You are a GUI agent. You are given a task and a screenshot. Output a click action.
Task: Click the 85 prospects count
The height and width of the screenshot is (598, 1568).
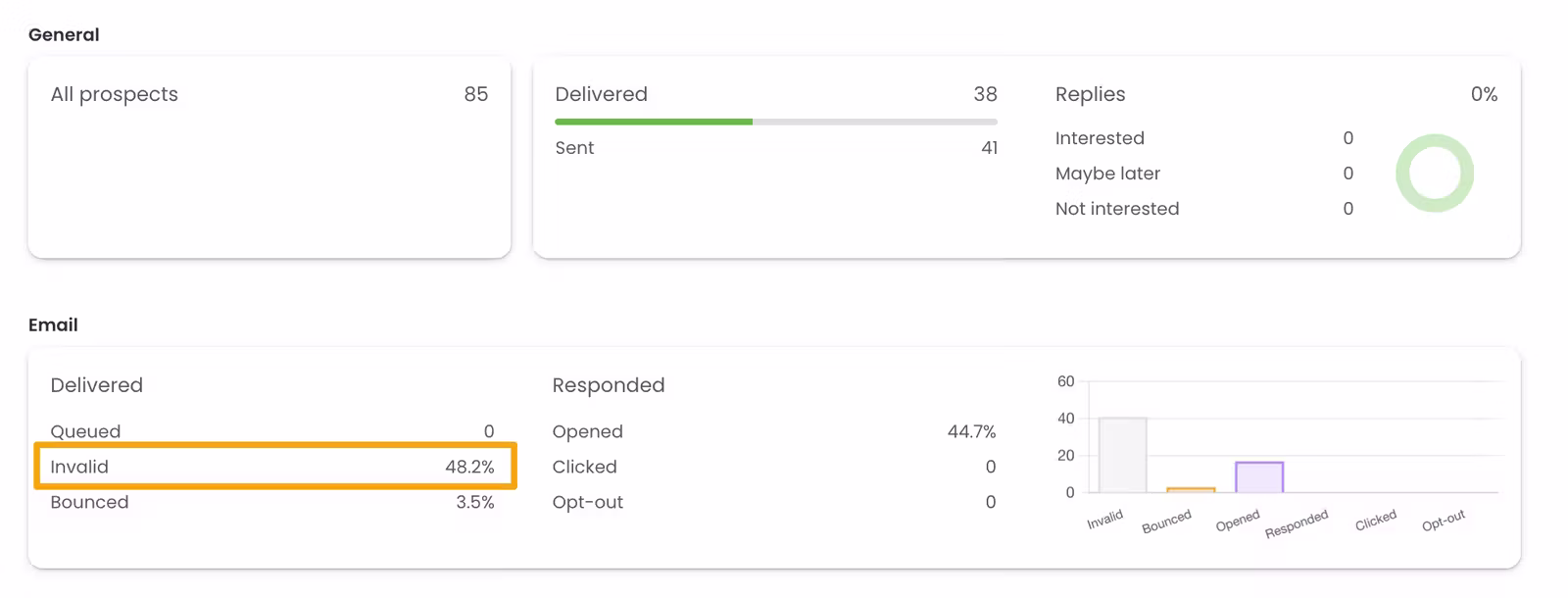pyautogui.click(x=476, y=94)
